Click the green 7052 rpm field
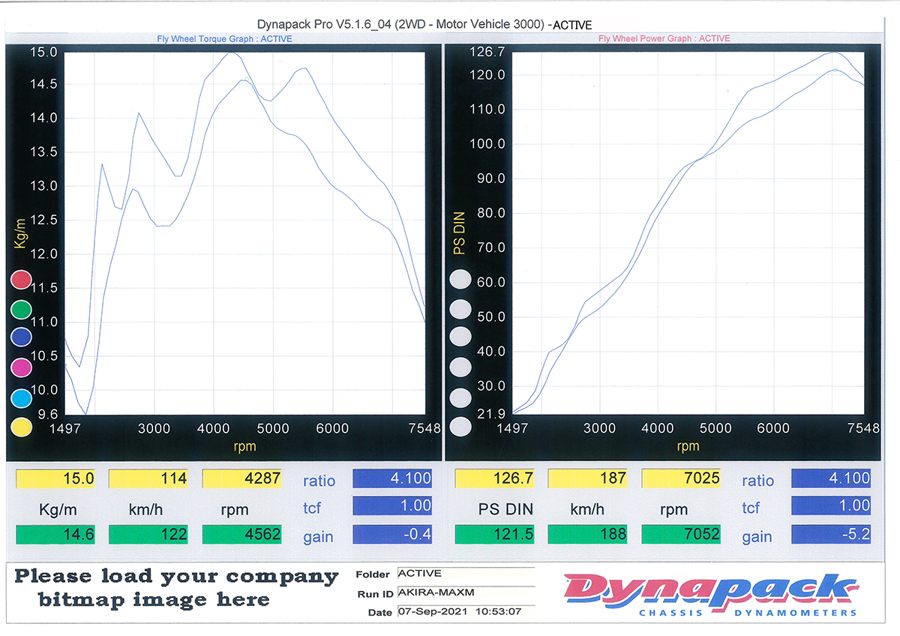 click(681, 534)
